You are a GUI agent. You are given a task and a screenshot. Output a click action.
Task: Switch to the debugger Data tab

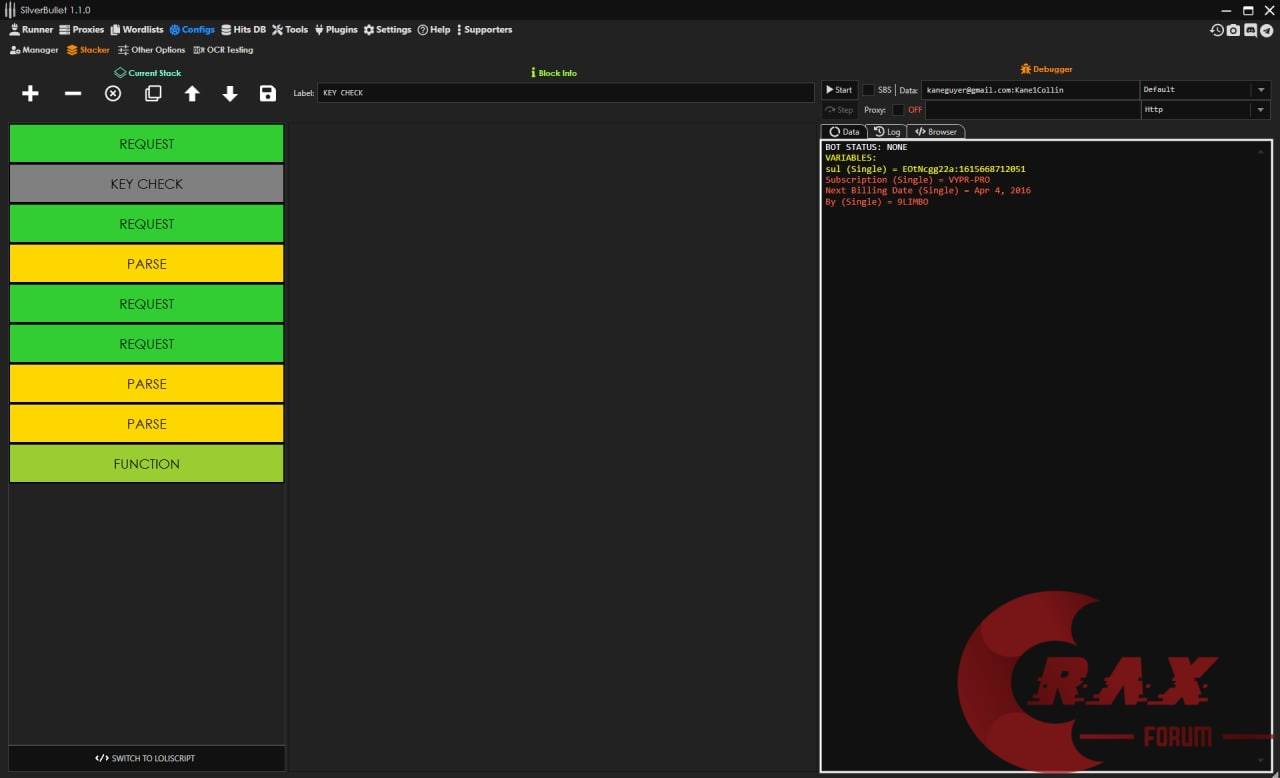(844, 132)
